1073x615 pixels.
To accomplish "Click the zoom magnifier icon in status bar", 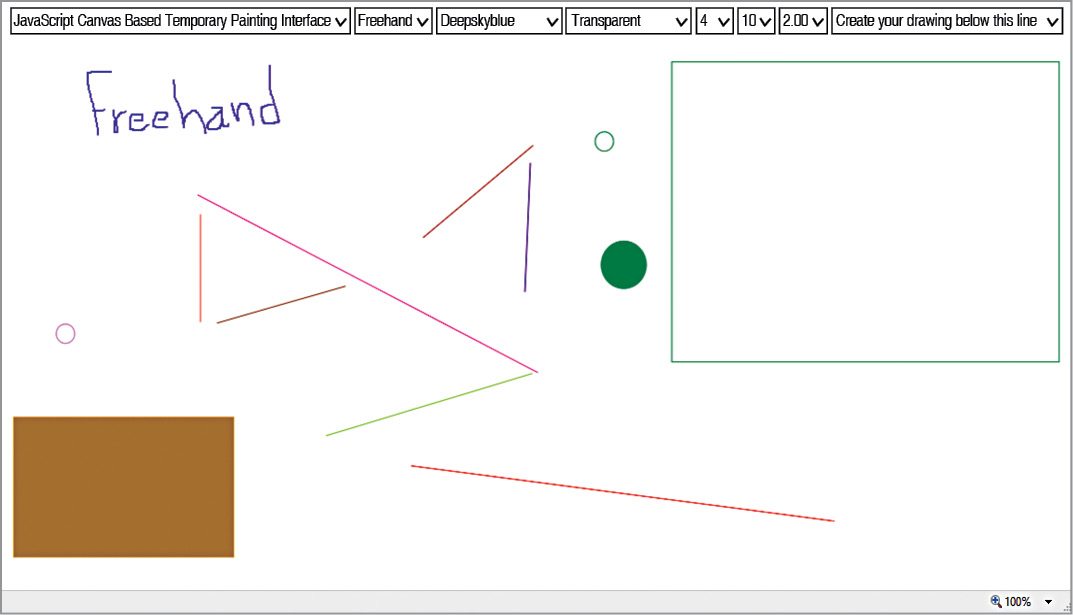I will (996, 601).
